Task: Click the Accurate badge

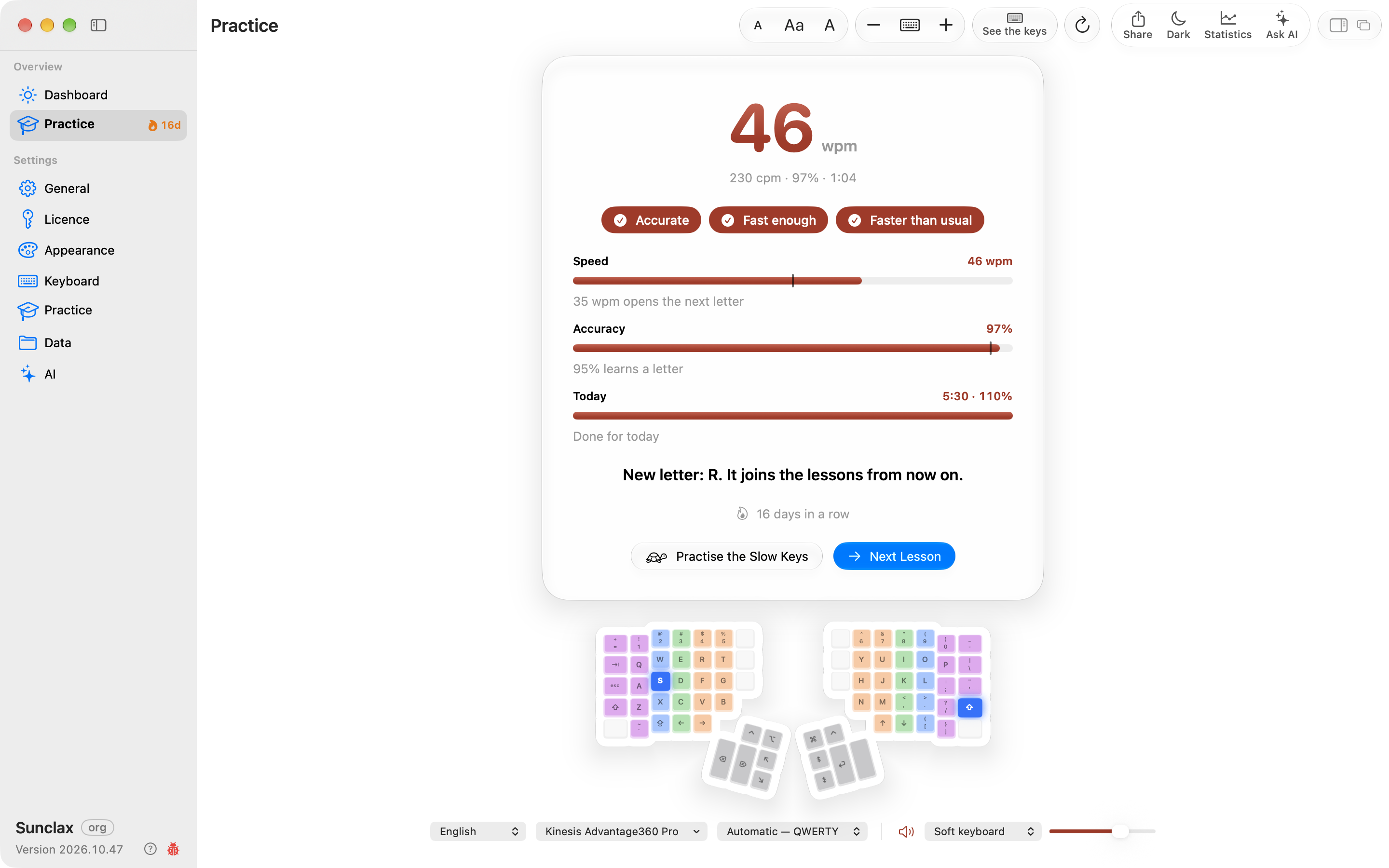Action: [651, 220]
